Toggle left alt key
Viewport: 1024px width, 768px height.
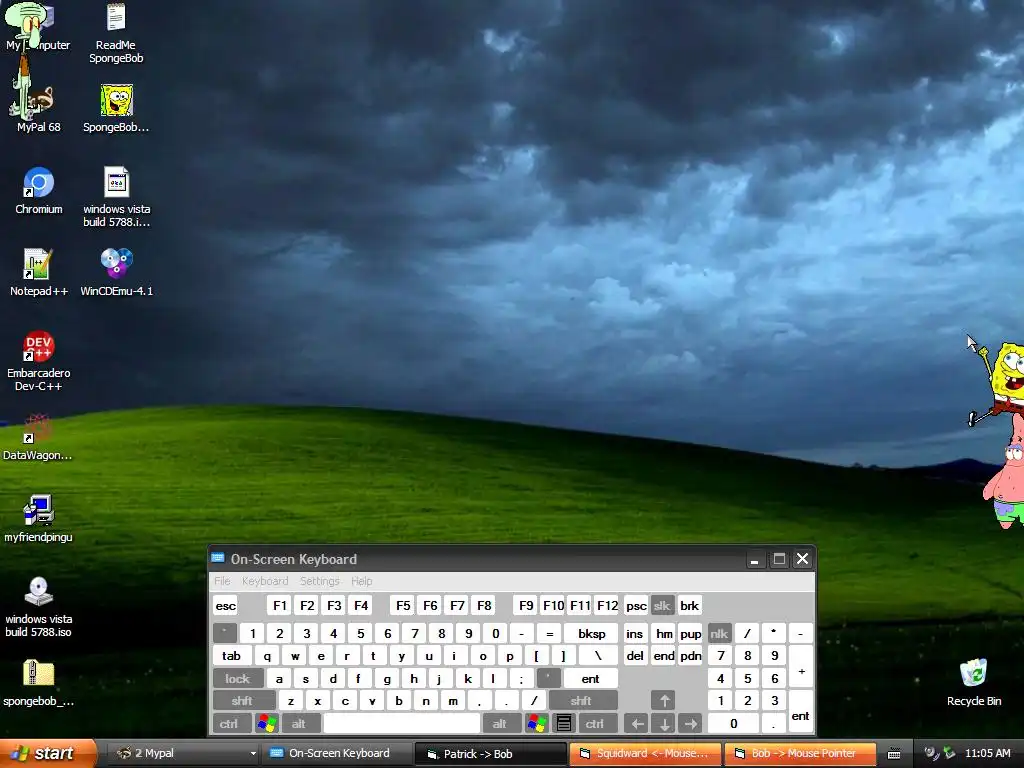pos(301,723)
